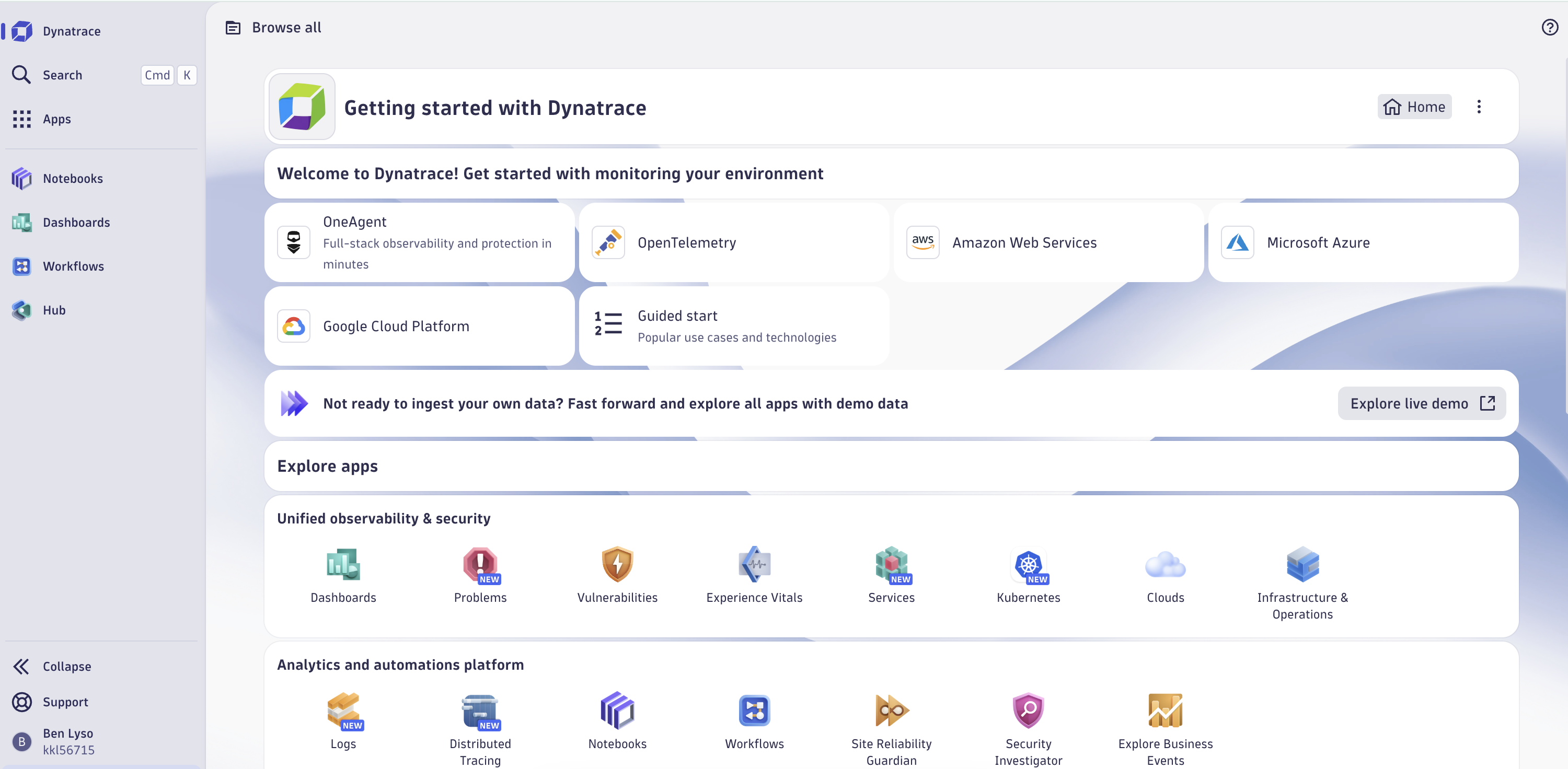Click the Explore live demo button
The width and height of the screenshot is (1568, 769).
1421,403
